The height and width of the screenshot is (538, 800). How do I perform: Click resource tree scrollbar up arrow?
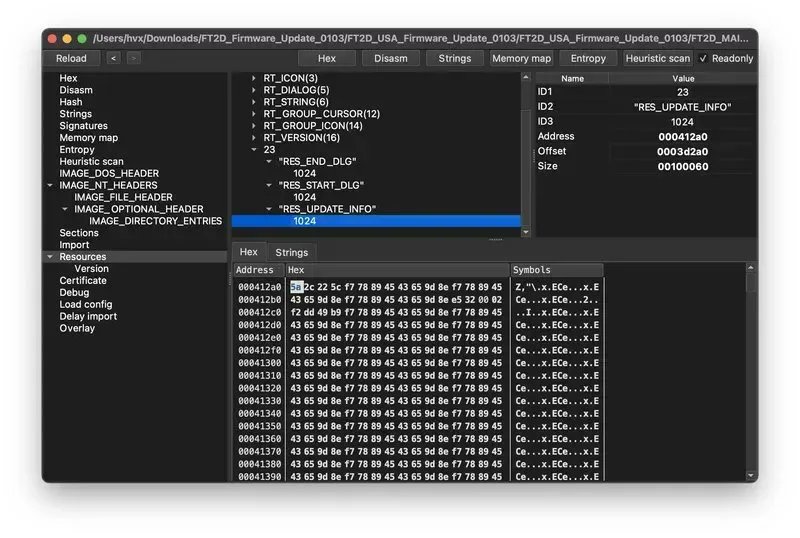coord(526,77)
